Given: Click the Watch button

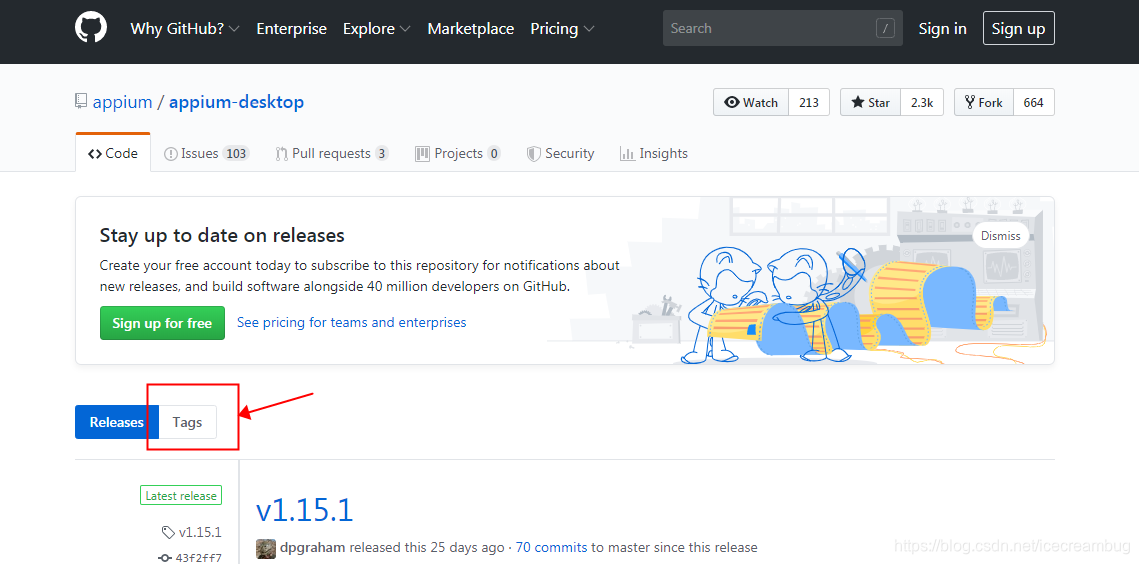Looking at the screenshot, I should [751, 102].
